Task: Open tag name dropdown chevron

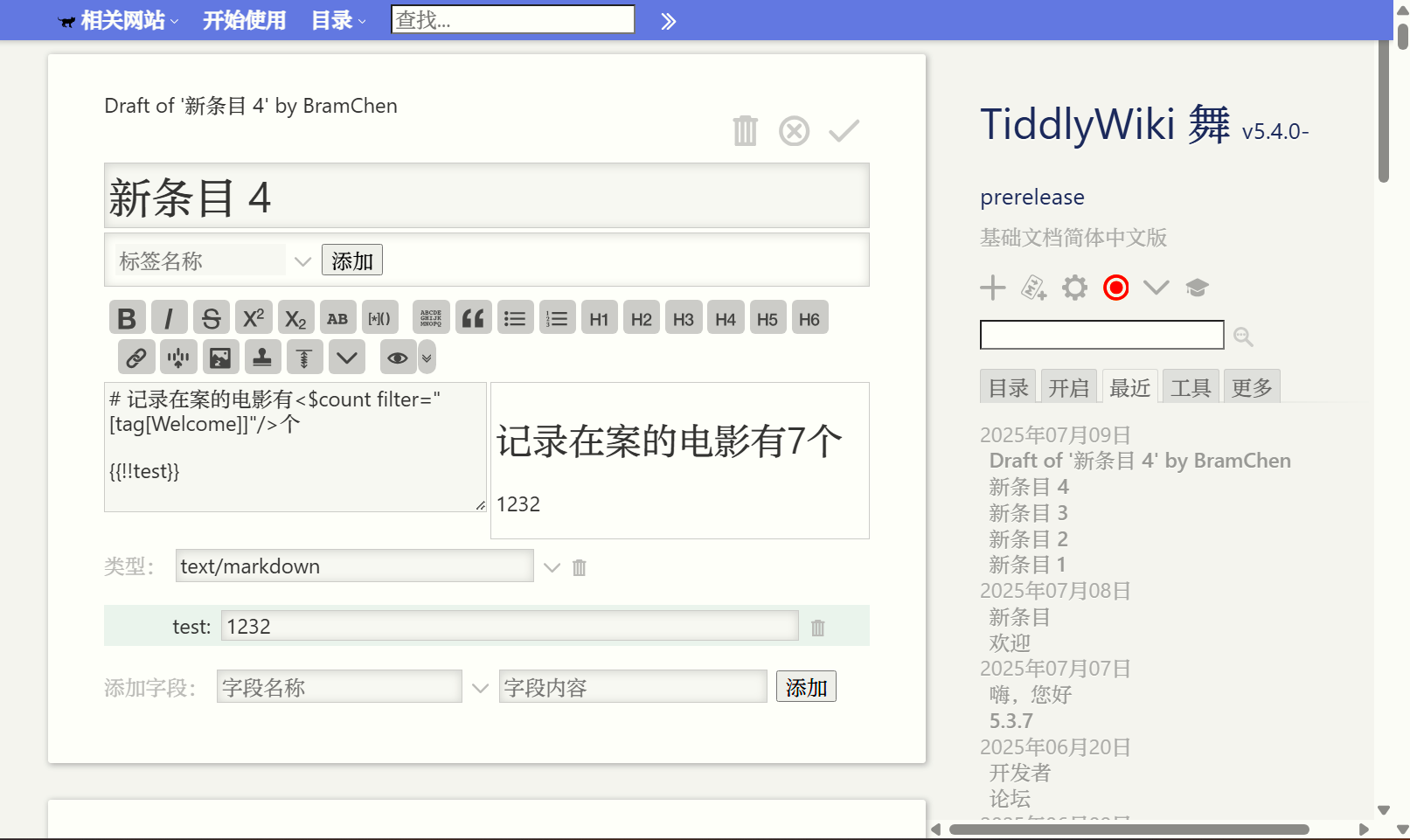Action: (302, 261)
